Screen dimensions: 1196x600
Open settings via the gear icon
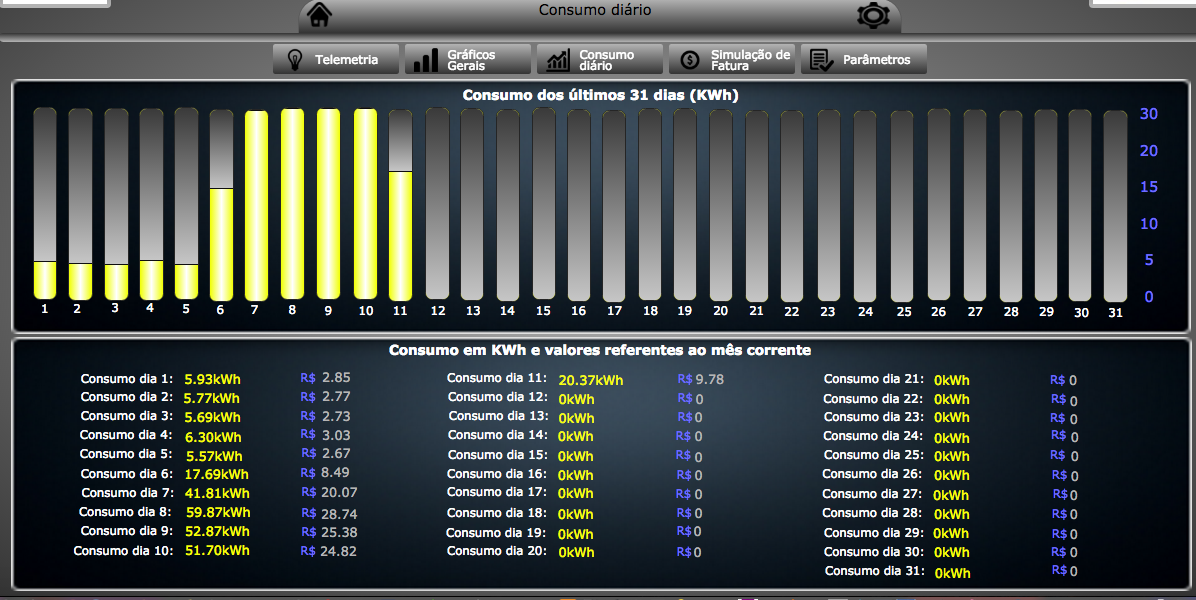click(873, 15)
